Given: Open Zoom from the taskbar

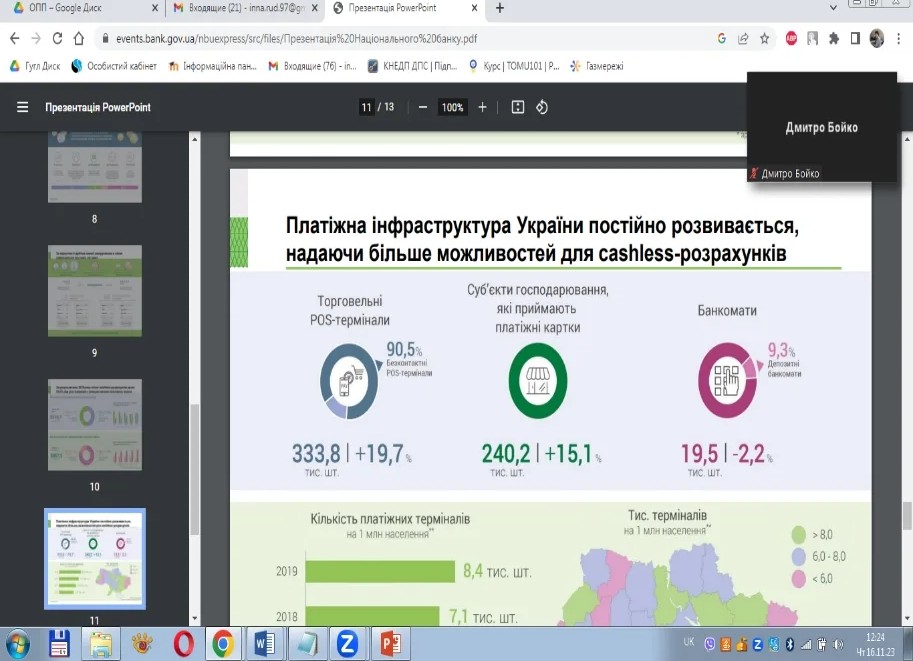Looking at the screenshot, I should pyautogui.click(x=347, y=642).
